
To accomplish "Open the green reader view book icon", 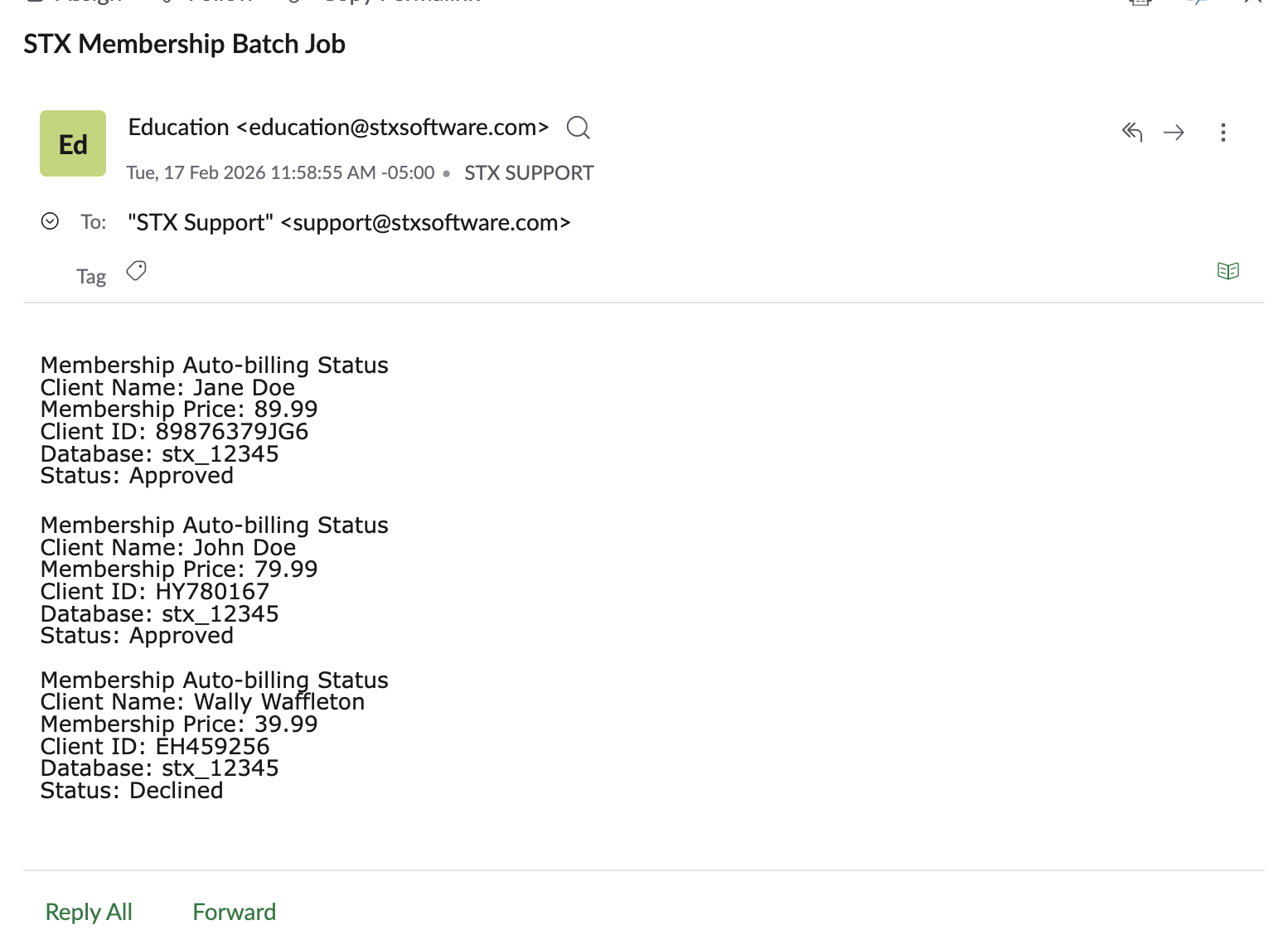I will point(1228,271).
